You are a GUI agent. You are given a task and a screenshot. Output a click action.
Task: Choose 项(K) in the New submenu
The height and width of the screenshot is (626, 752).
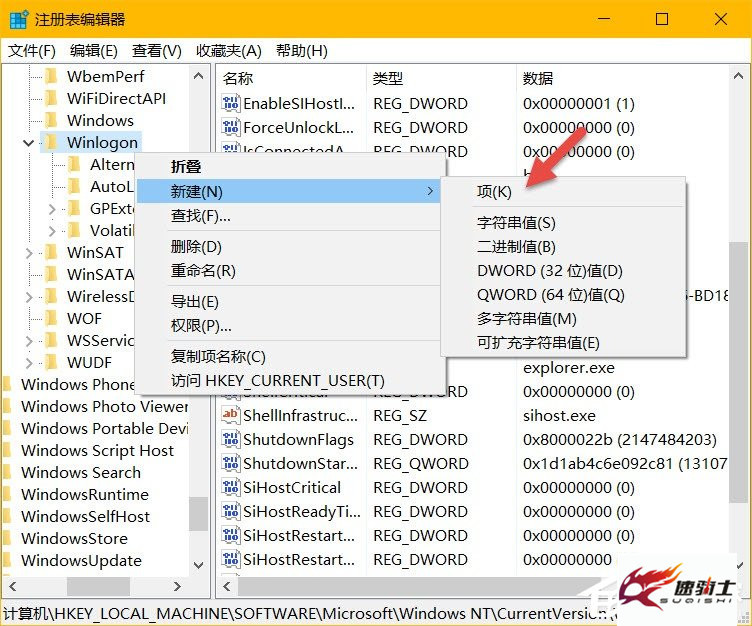tap(494, 192)
